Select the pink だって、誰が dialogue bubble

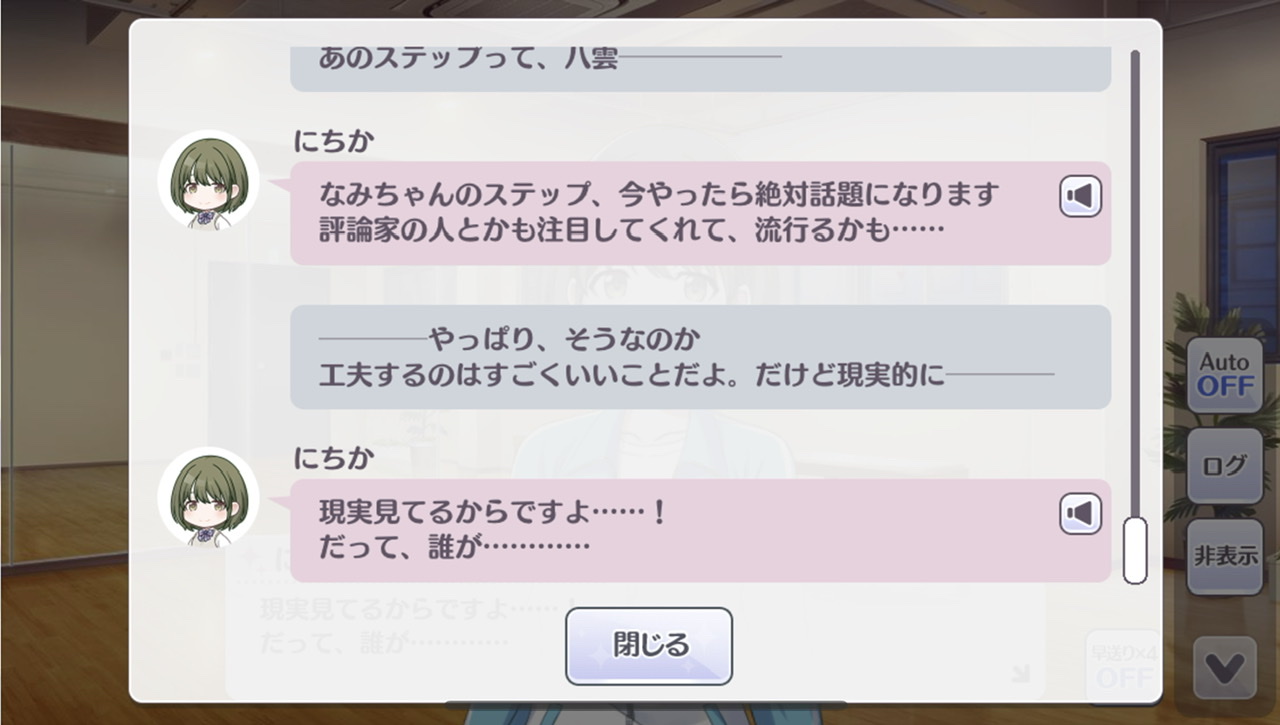(700, 531)
